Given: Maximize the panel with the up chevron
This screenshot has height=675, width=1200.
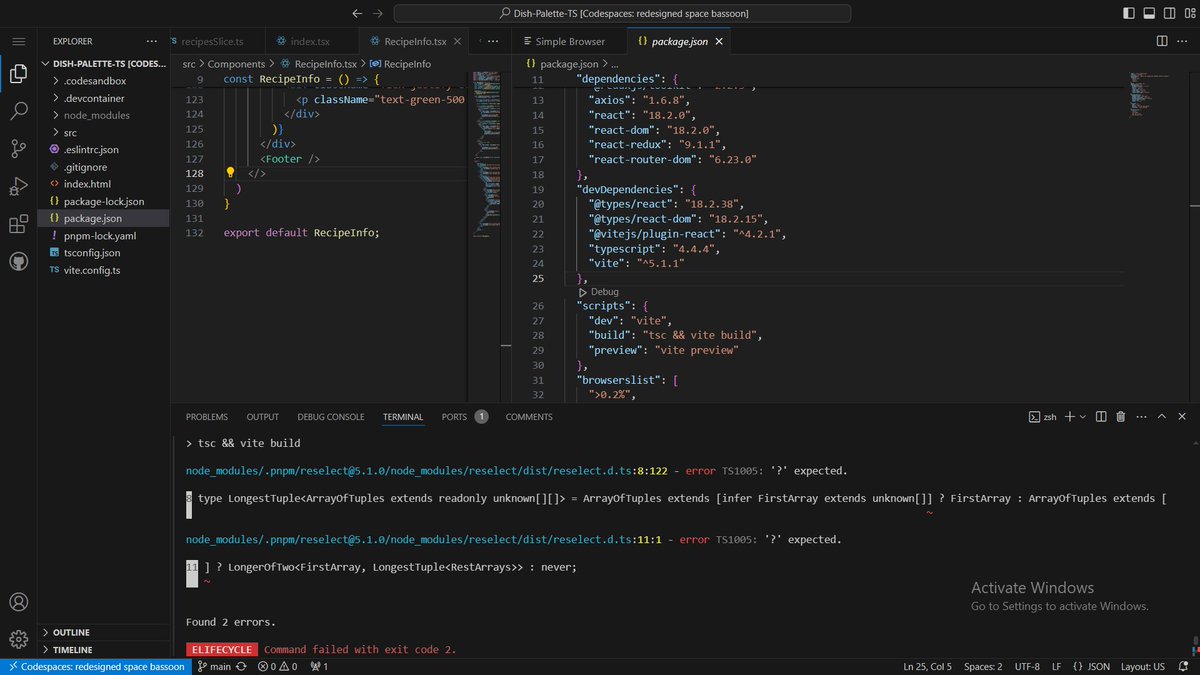Looking at the screenshot, I should [1162, 417].
